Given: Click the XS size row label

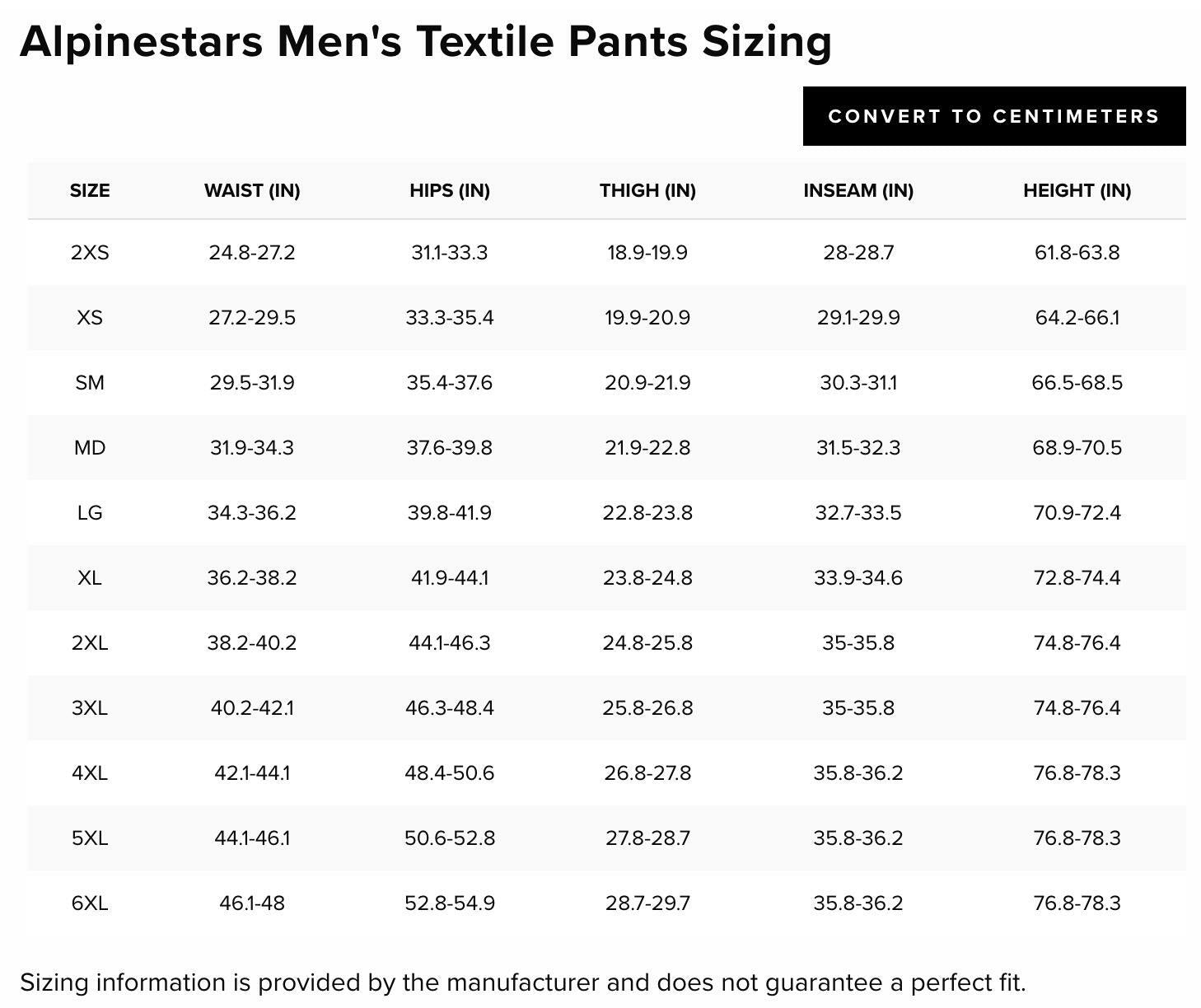Looking at the screenshot, I should (90, 317).
